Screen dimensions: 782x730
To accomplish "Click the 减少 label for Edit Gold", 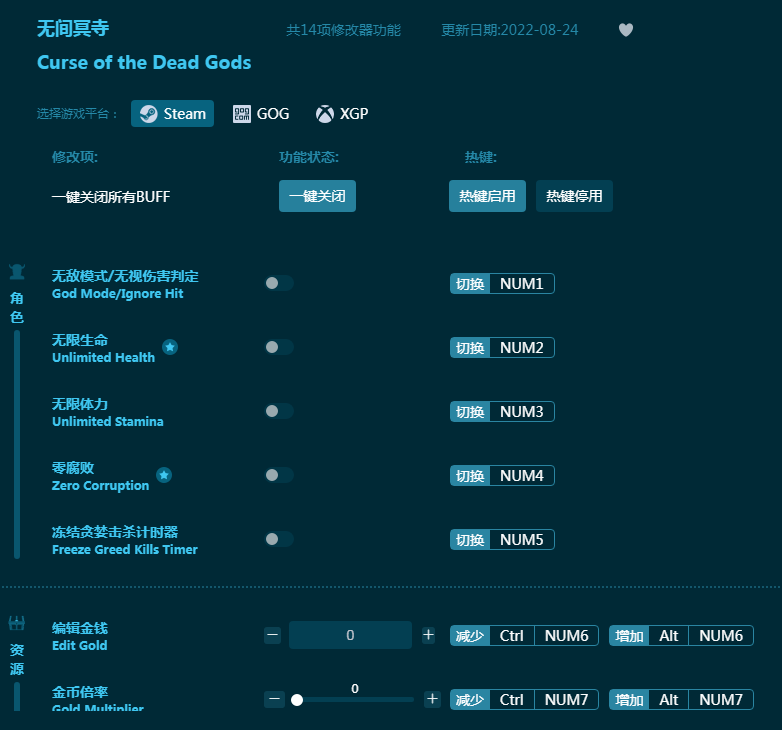I will click(x=470, y=636).
